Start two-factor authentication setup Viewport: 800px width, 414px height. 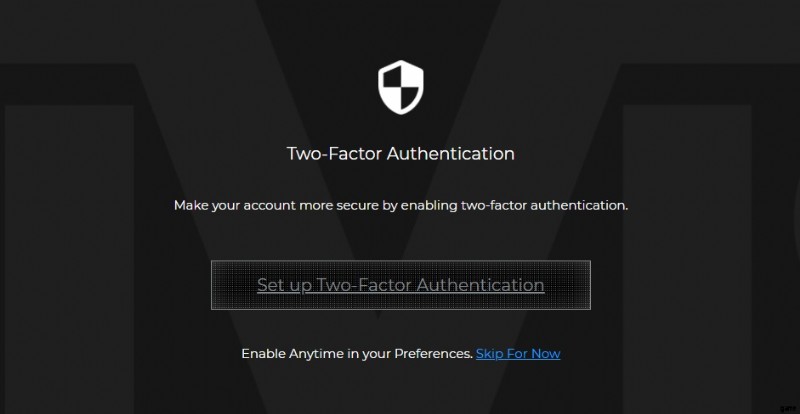[x=400, y=285]
